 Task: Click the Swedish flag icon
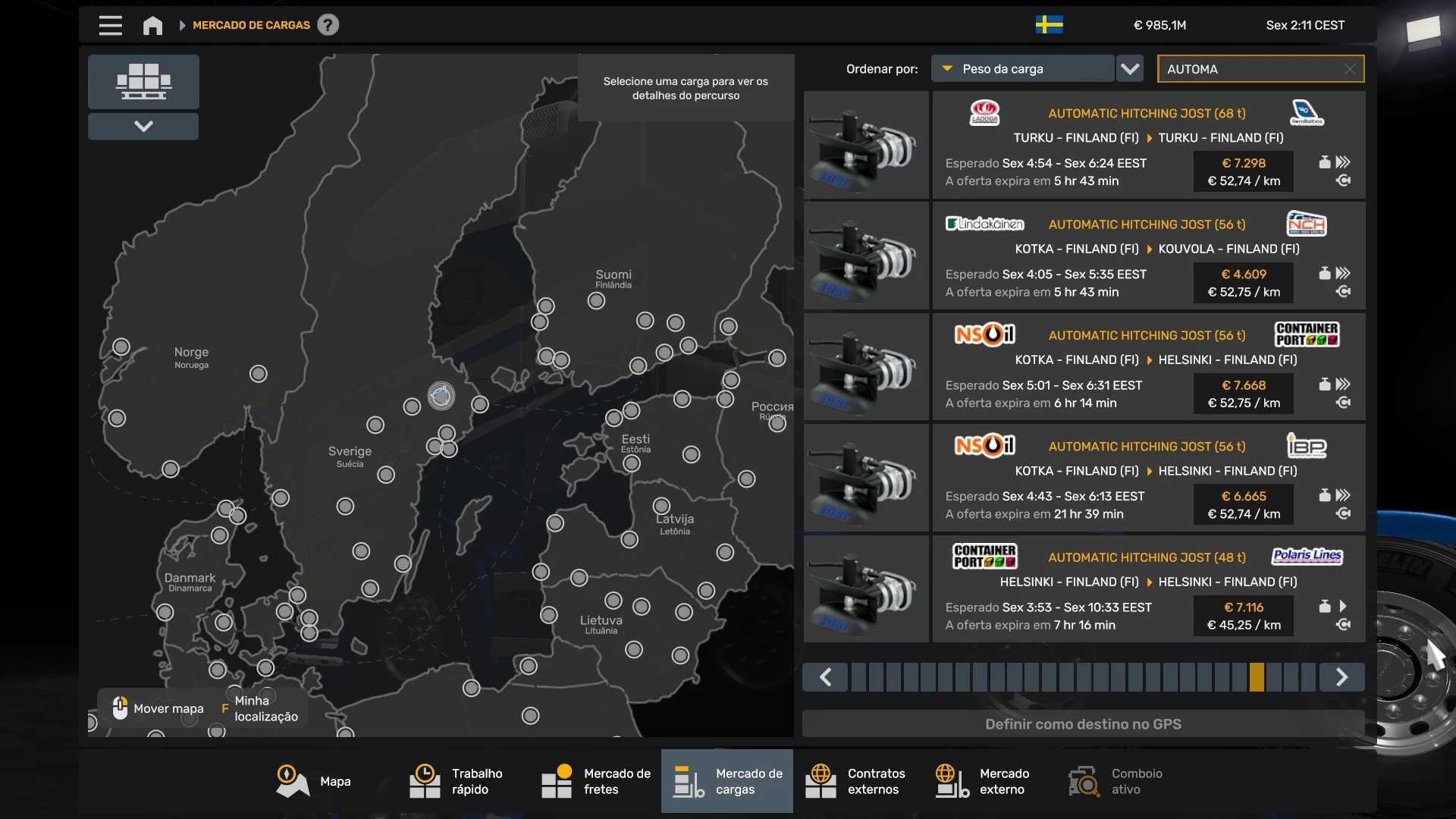coord(1049,25)
